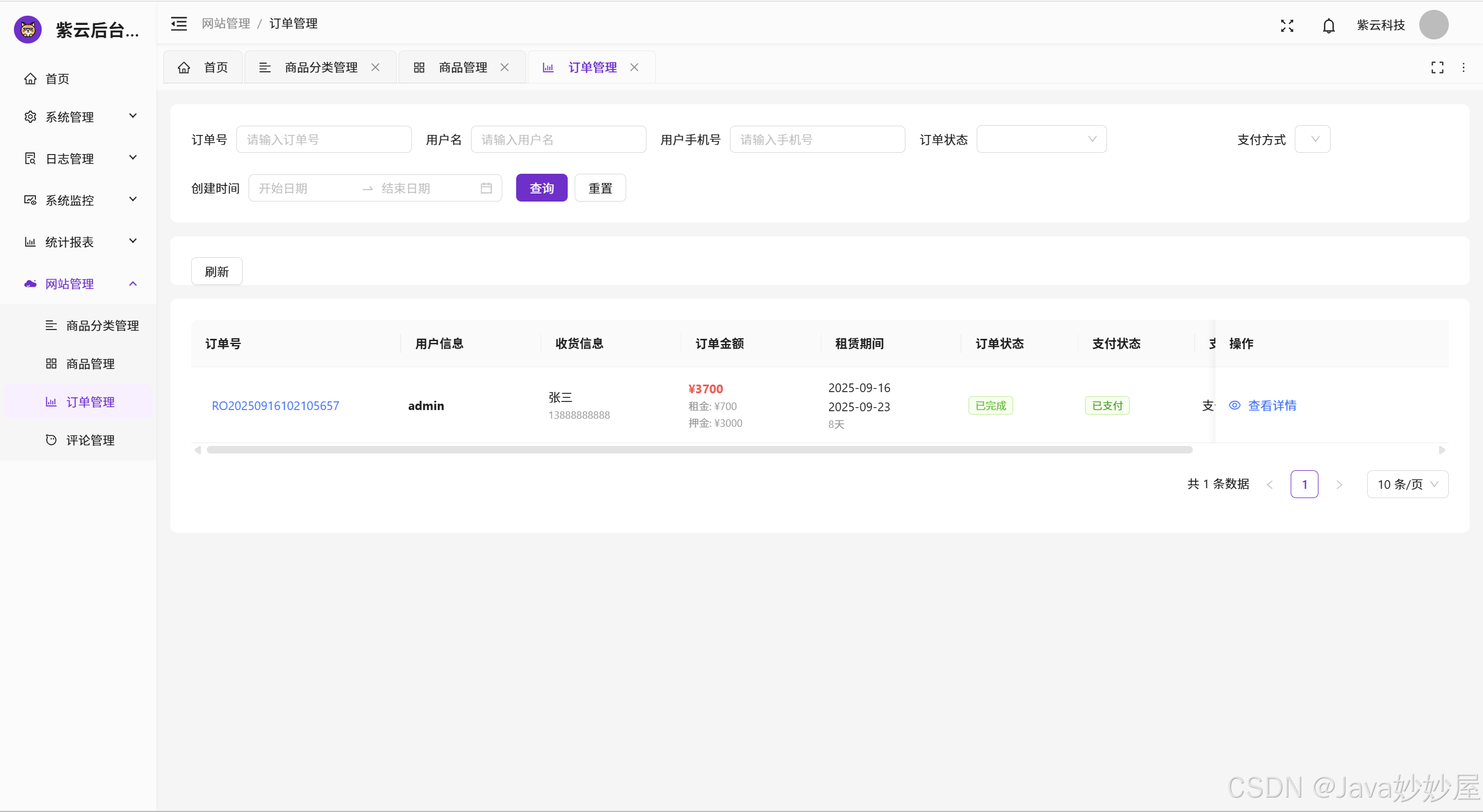Click the scrollbar left arrow

[x=198, y=450]
